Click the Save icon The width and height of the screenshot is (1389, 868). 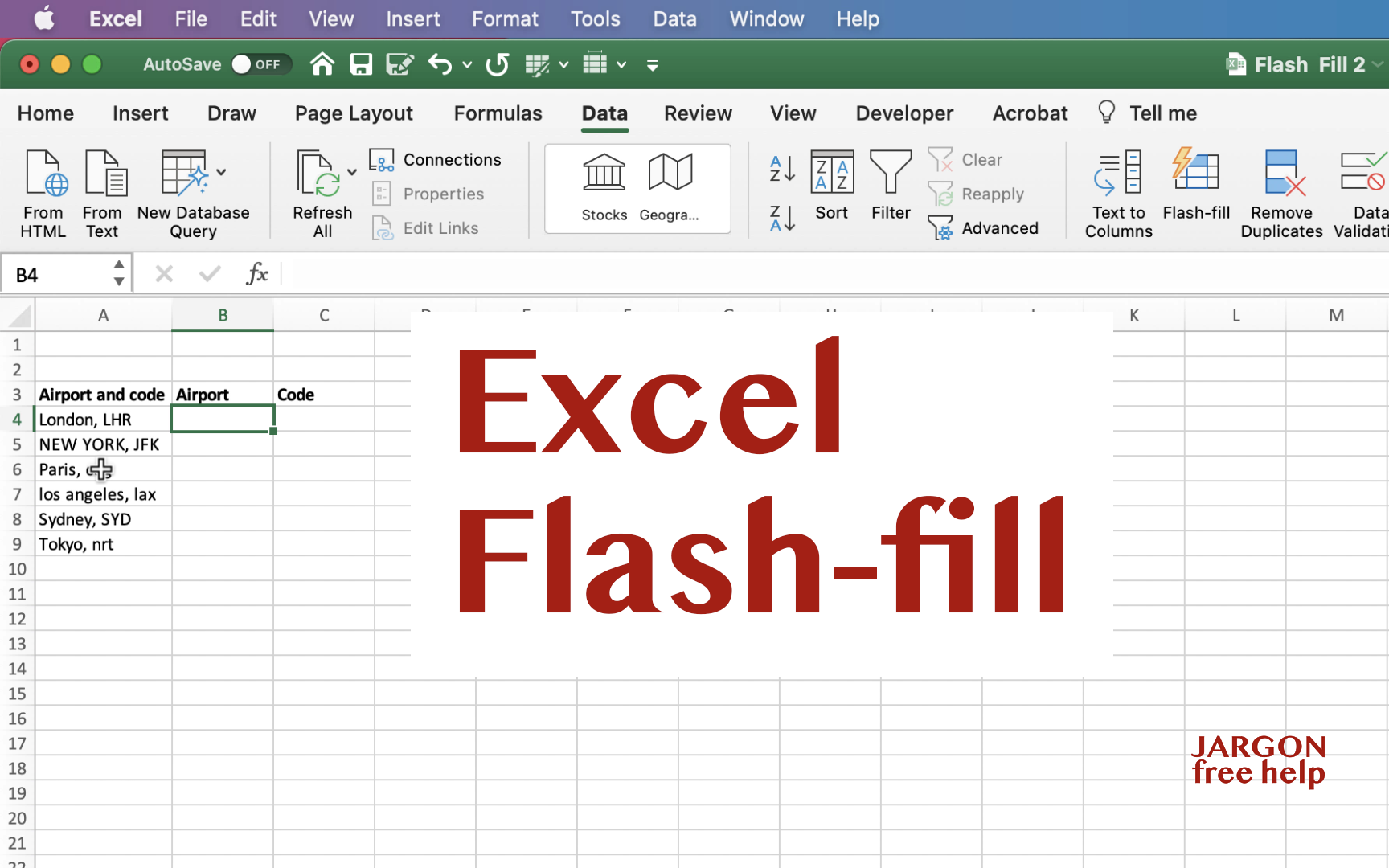[362, 64]
